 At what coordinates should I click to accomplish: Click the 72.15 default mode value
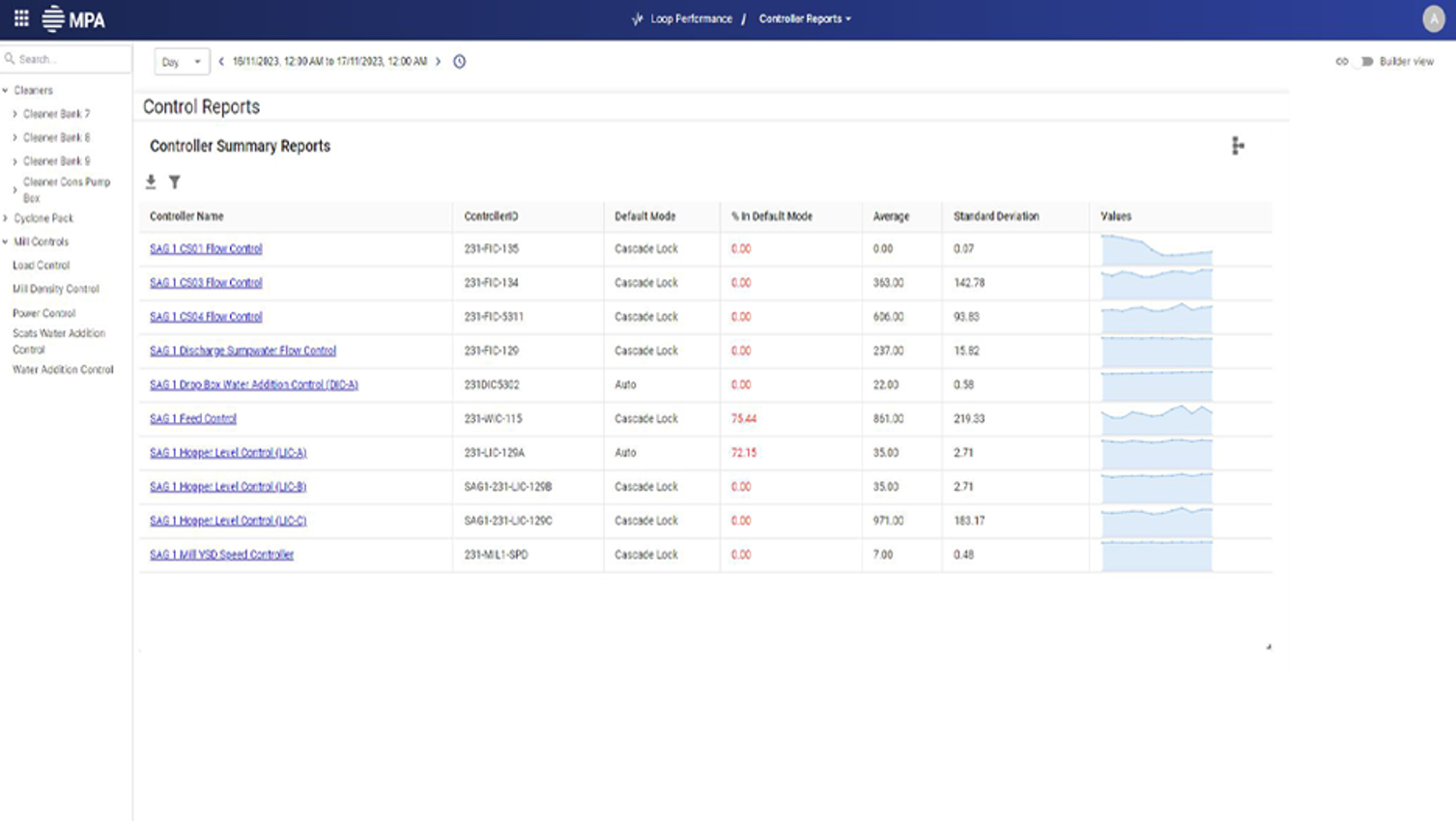[x=744, y=452]
